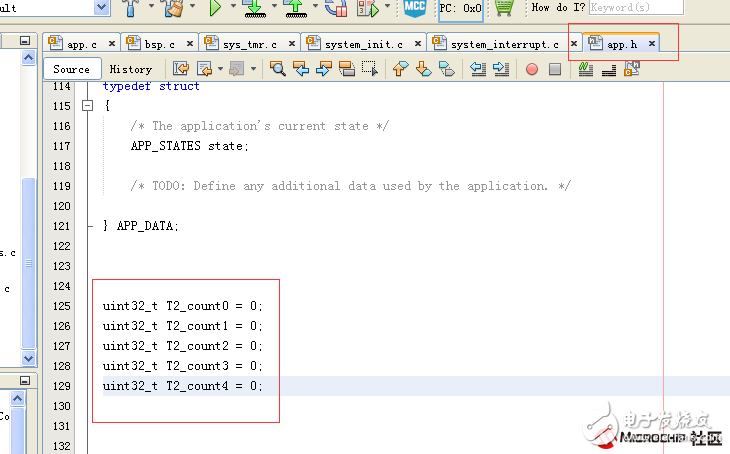Toggle the rectangular selection icon
Screen dimensions: 730x454
(x=369, y=69)
